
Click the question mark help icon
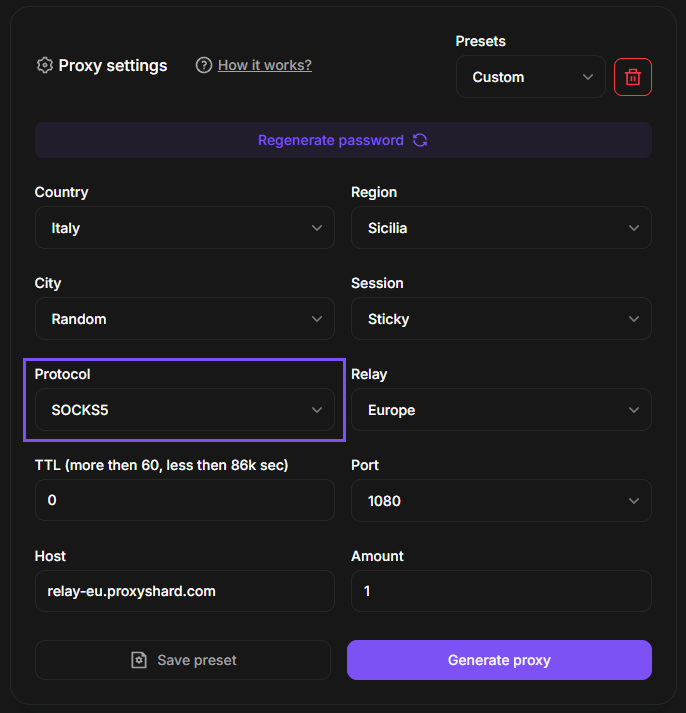point(204,65)
